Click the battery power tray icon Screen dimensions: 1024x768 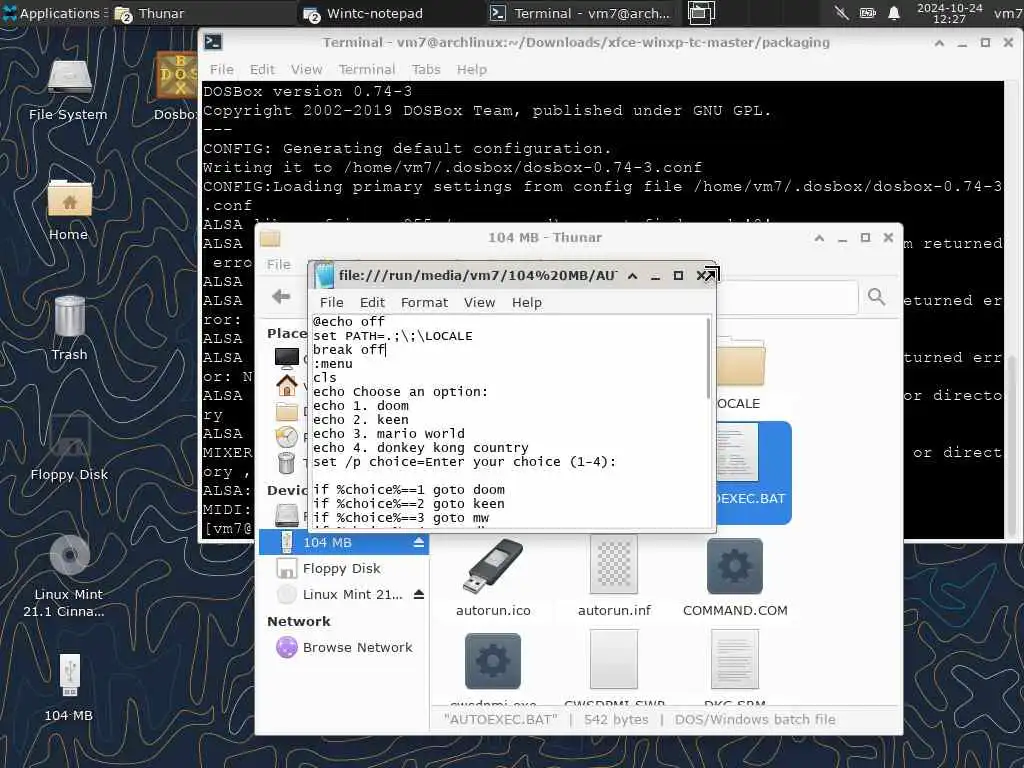click(x=867, y=13)
